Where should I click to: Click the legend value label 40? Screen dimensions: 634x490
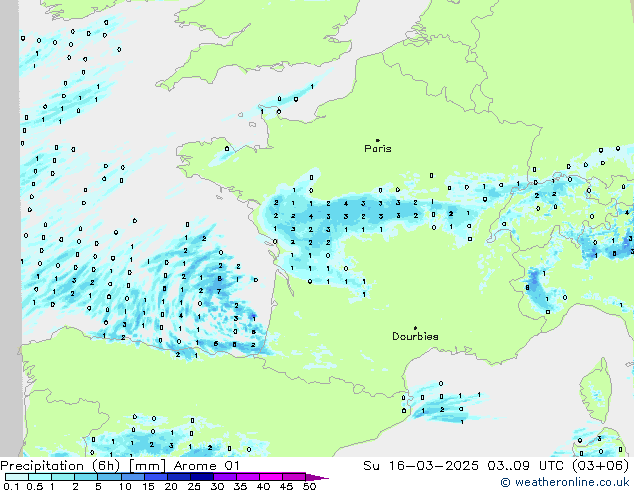pos(264,486)
